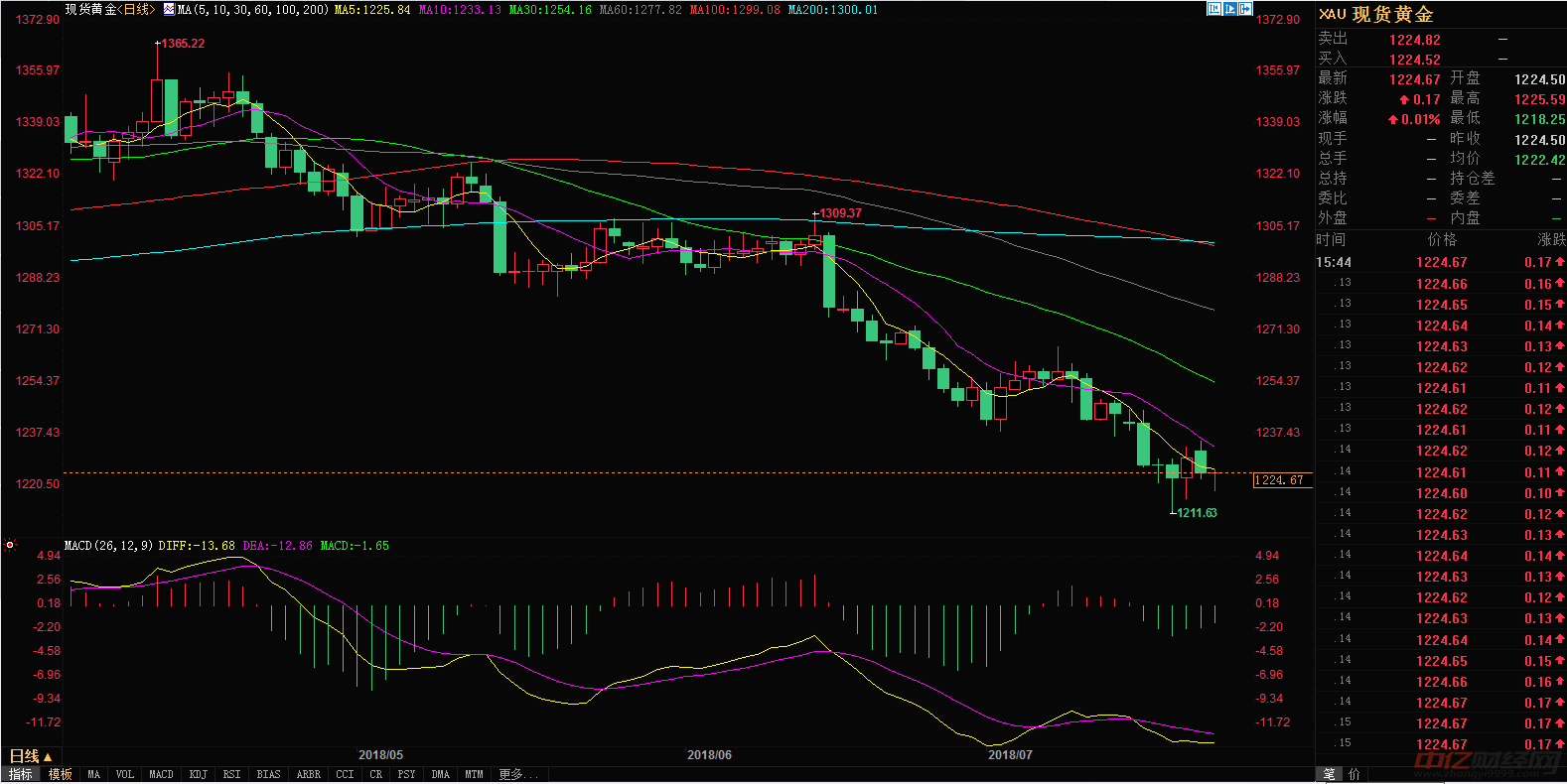Switch to the BIAS indicator tab

(269, 774)
